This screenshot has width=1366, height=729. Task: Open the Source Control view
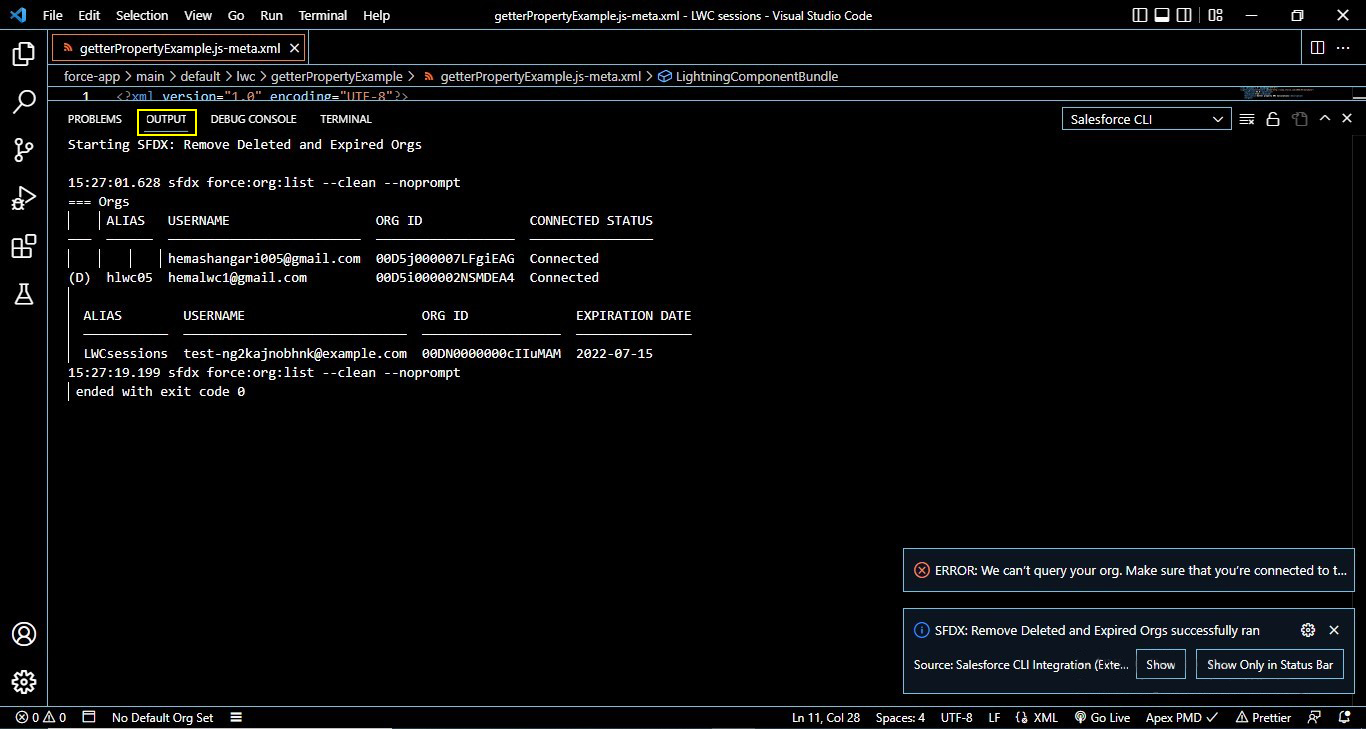click(x=24, y=150)
